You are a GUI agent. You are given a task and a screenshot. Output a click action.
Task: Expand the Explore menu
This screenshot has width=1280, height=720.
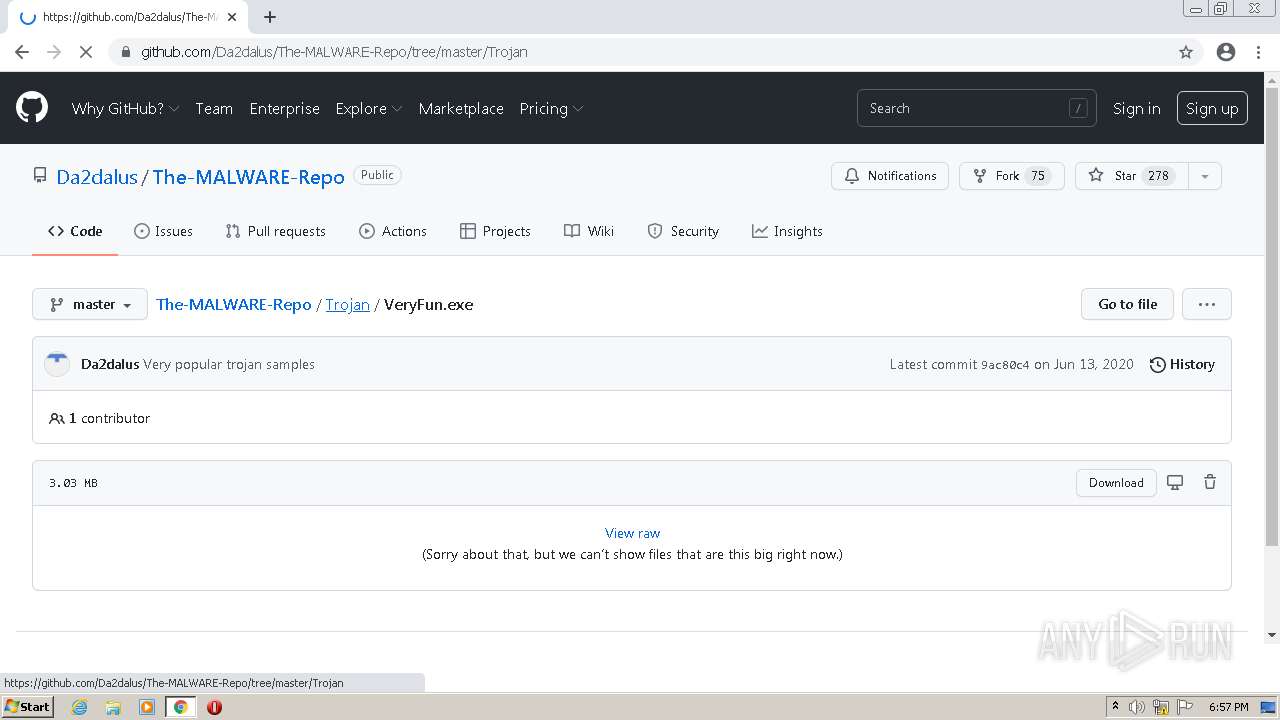pos(368,108)
